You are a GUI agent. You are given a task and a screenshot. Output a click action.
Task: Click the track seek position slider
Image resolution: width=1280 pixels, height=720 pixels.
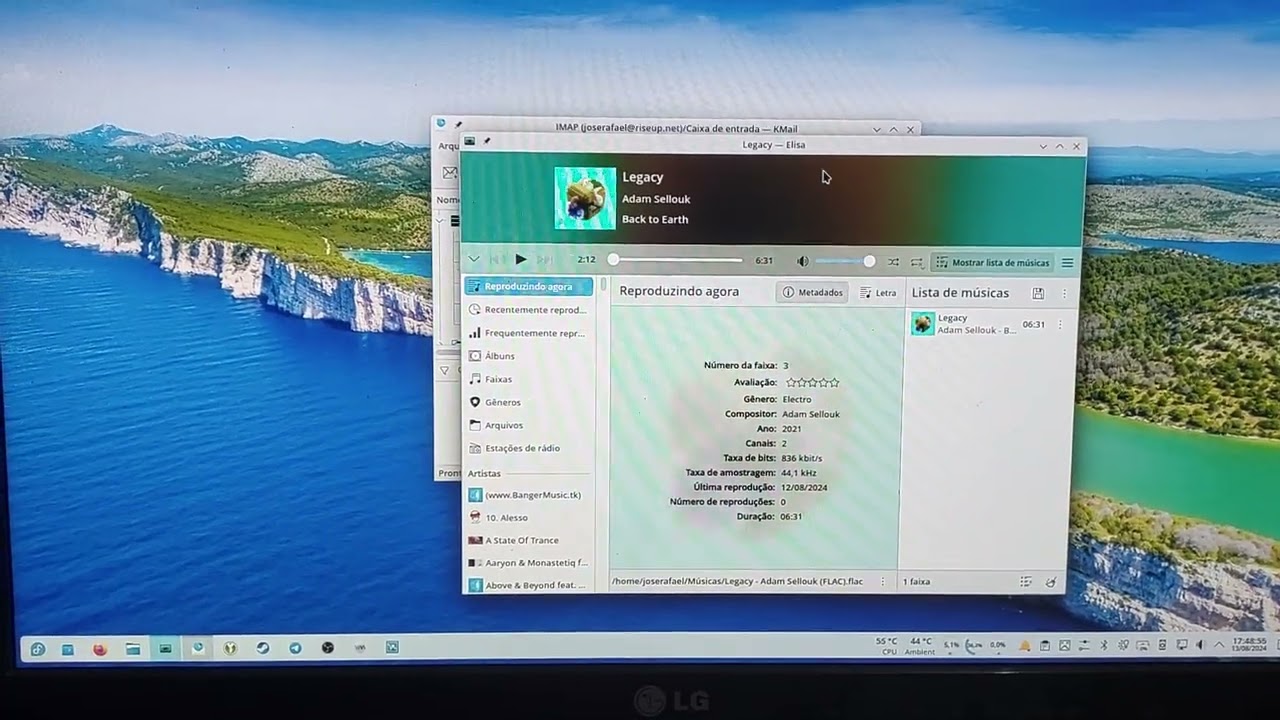[677, 260]
